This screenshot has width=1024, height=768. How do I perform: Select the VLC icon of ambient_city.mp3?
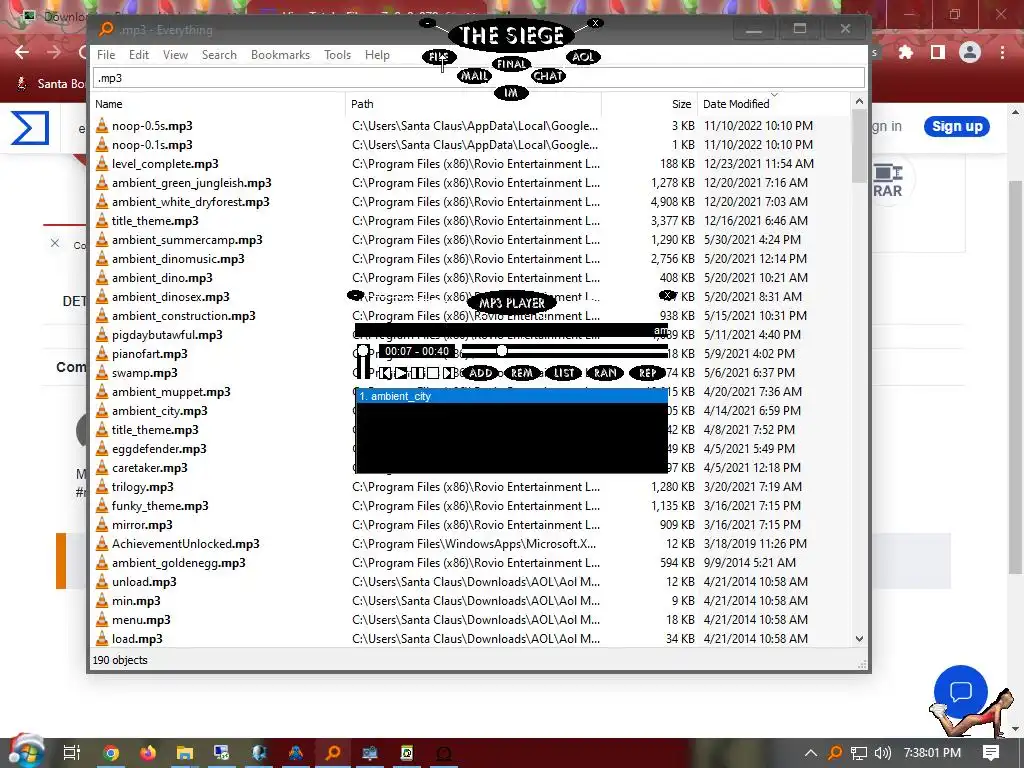(x=102, y=411)
